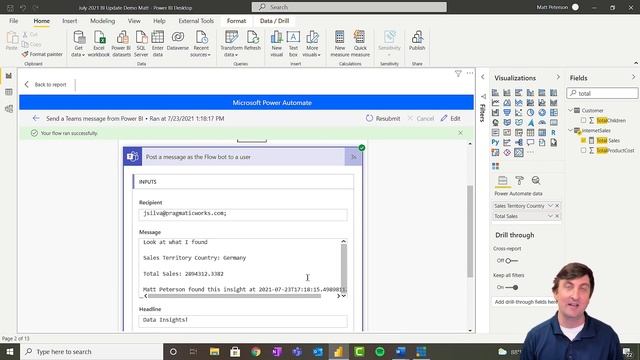Pick the Gauge visual
This screenshot has height=360, width=640.
point(542,122)
